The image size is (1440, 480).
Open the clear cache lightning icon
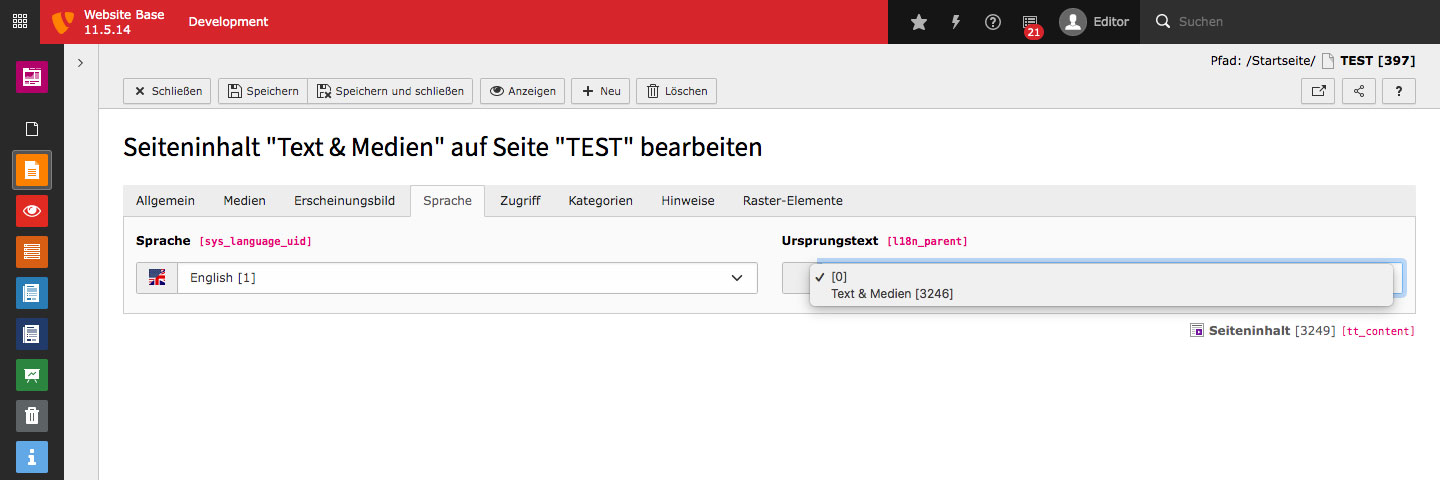(956, 22)
